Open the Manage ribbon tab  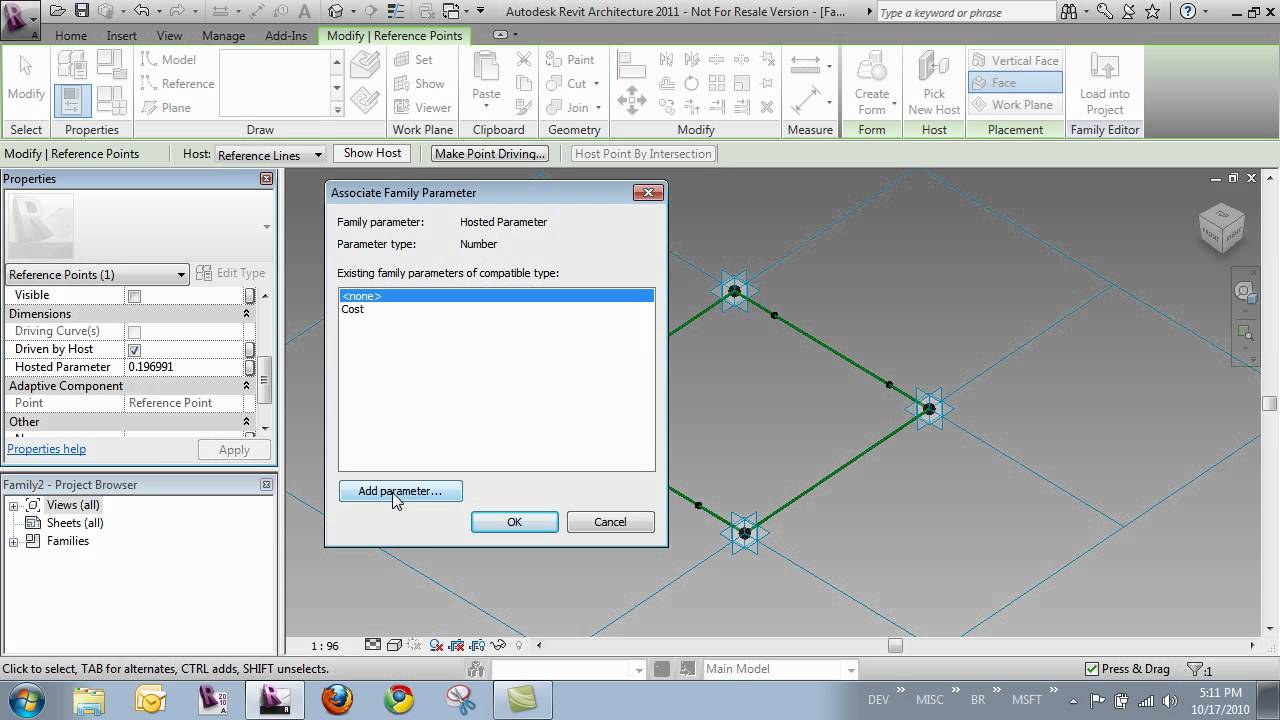coord(223,35)
